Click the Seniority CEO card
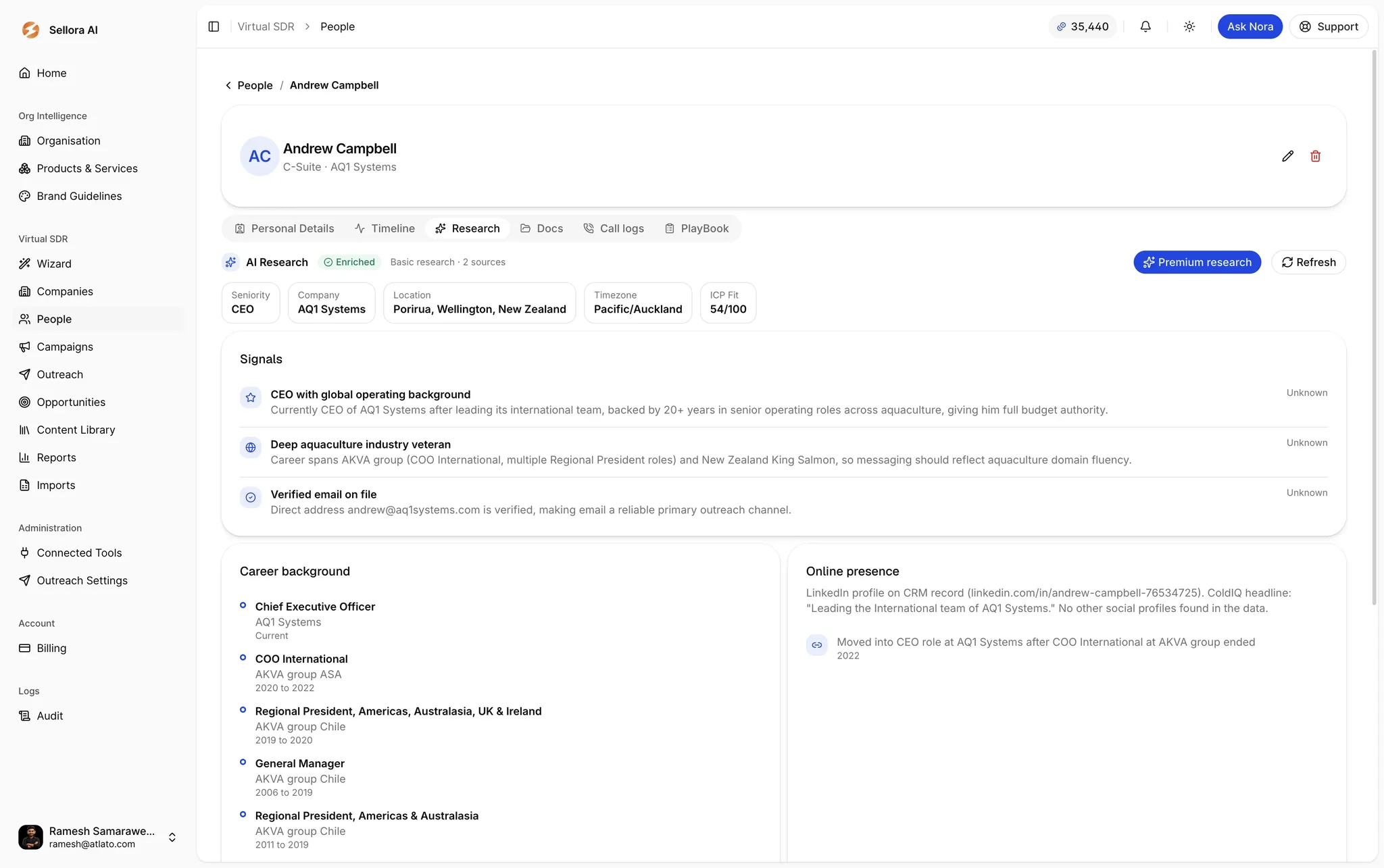 click(250, 303)
